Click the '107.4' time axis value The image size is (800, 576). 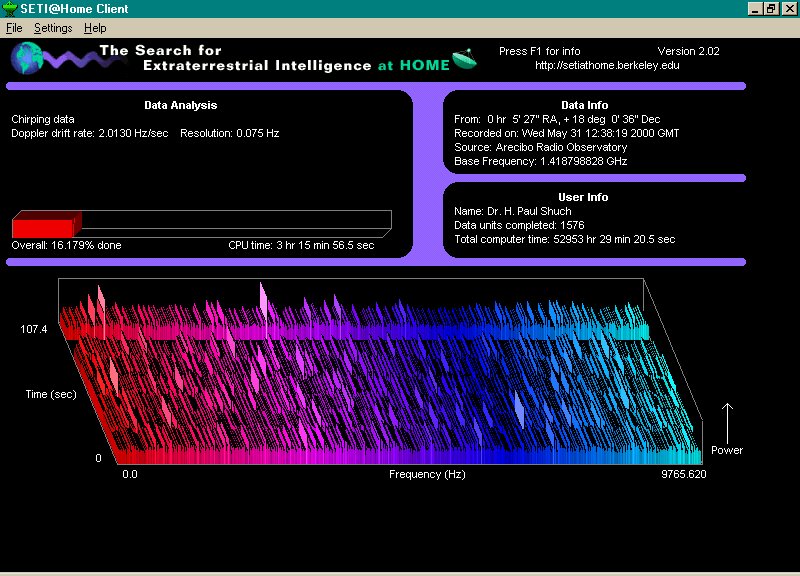34,329
